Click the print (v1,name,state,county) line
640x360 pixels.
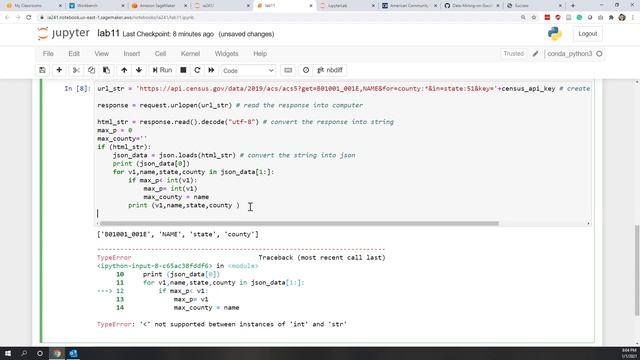point(184,205)
